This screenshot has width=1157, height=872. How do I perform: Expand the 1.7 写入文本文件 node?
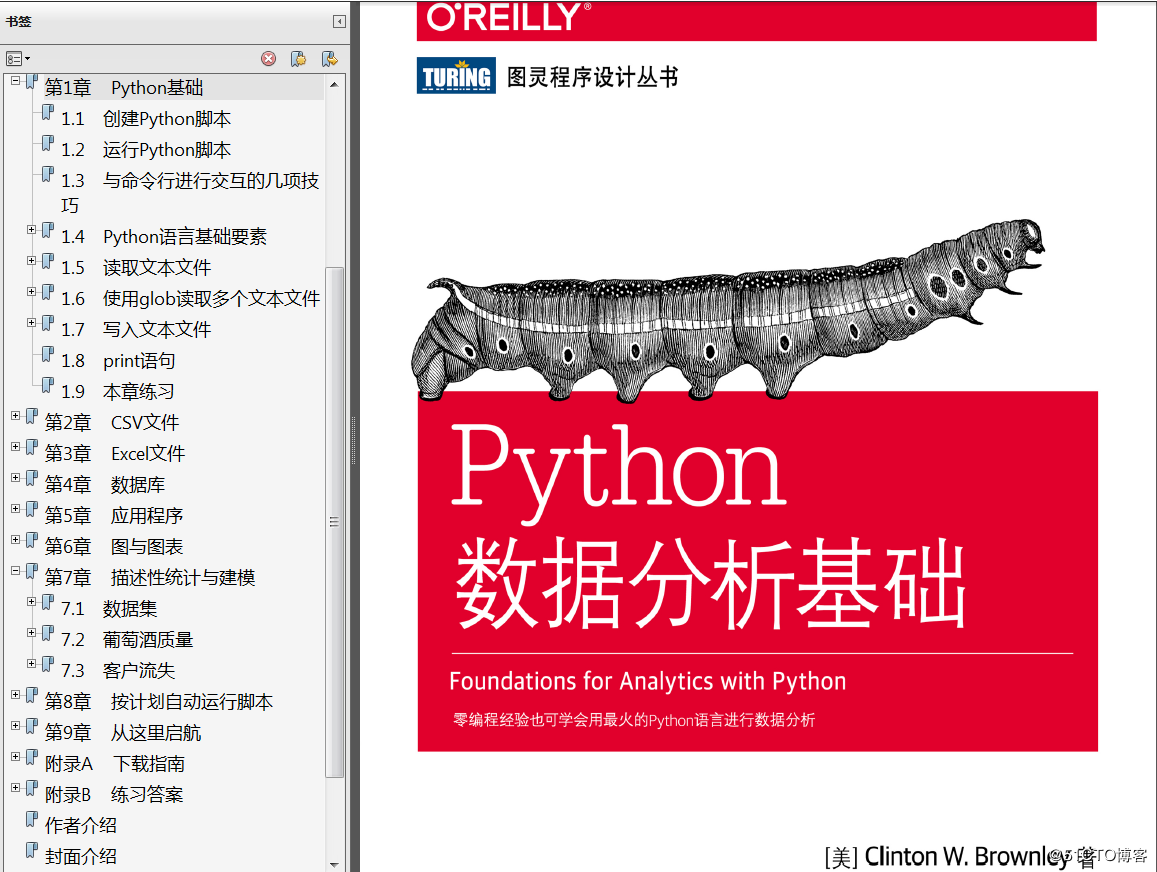(x=32, y=323)
